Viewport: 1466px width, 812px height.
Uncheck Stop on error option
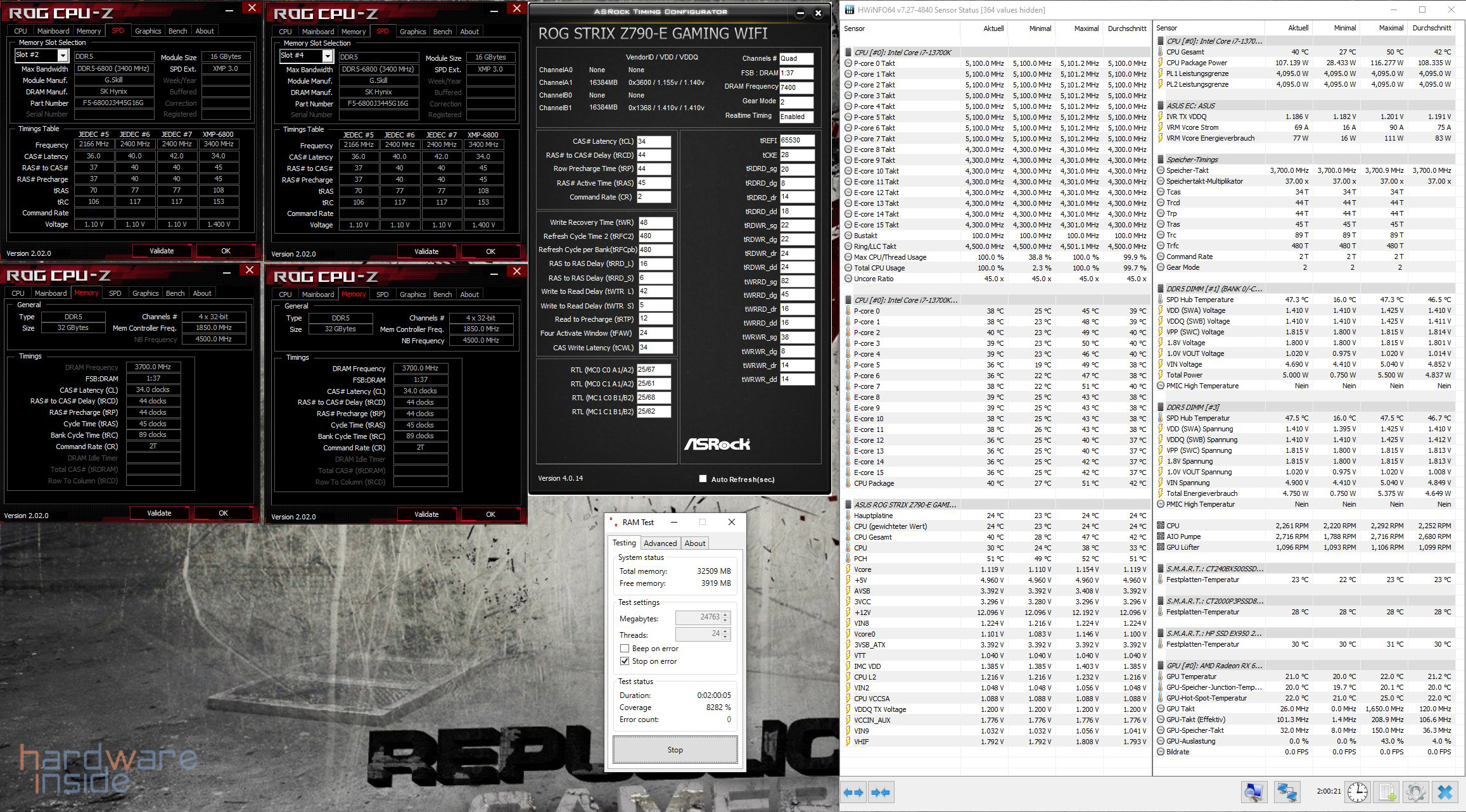[625, 661]
